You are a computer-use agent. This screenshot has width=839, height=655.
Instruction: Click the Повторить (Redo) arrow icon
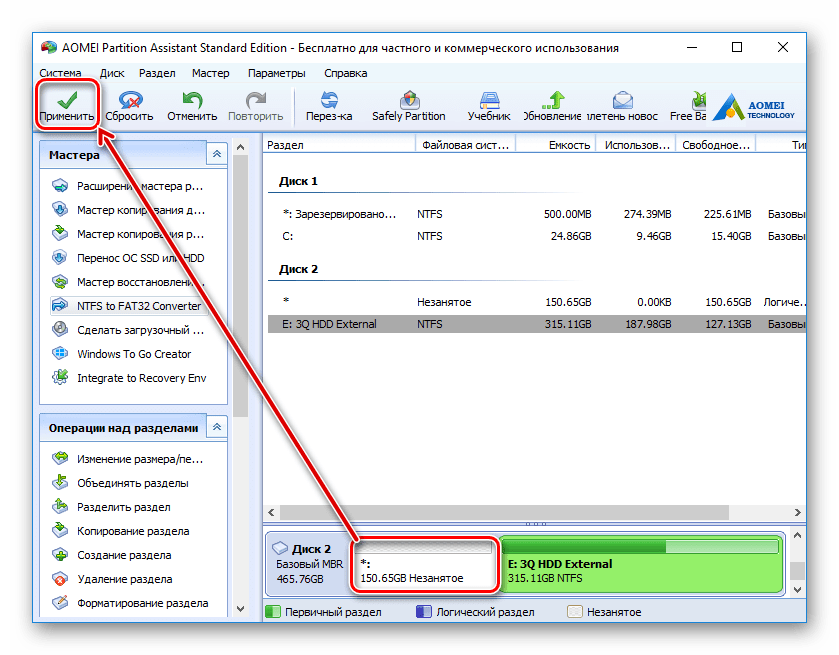click(x=255, y=100)
